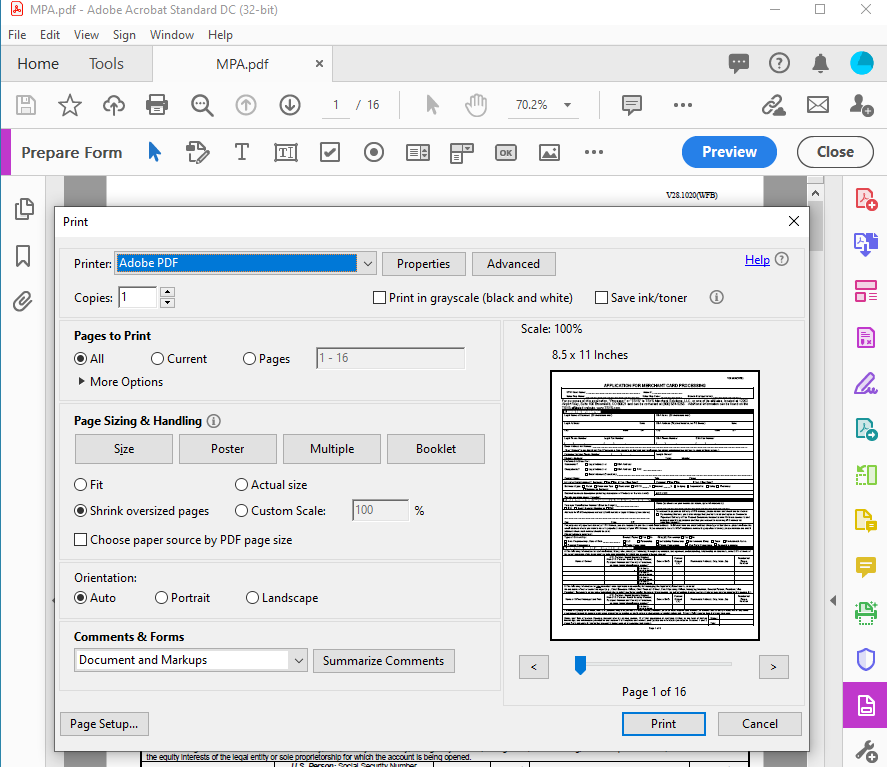Enable Print in grayscale checkbox
Viewport: 887px width, 767px height.
[x=380, y=298]
